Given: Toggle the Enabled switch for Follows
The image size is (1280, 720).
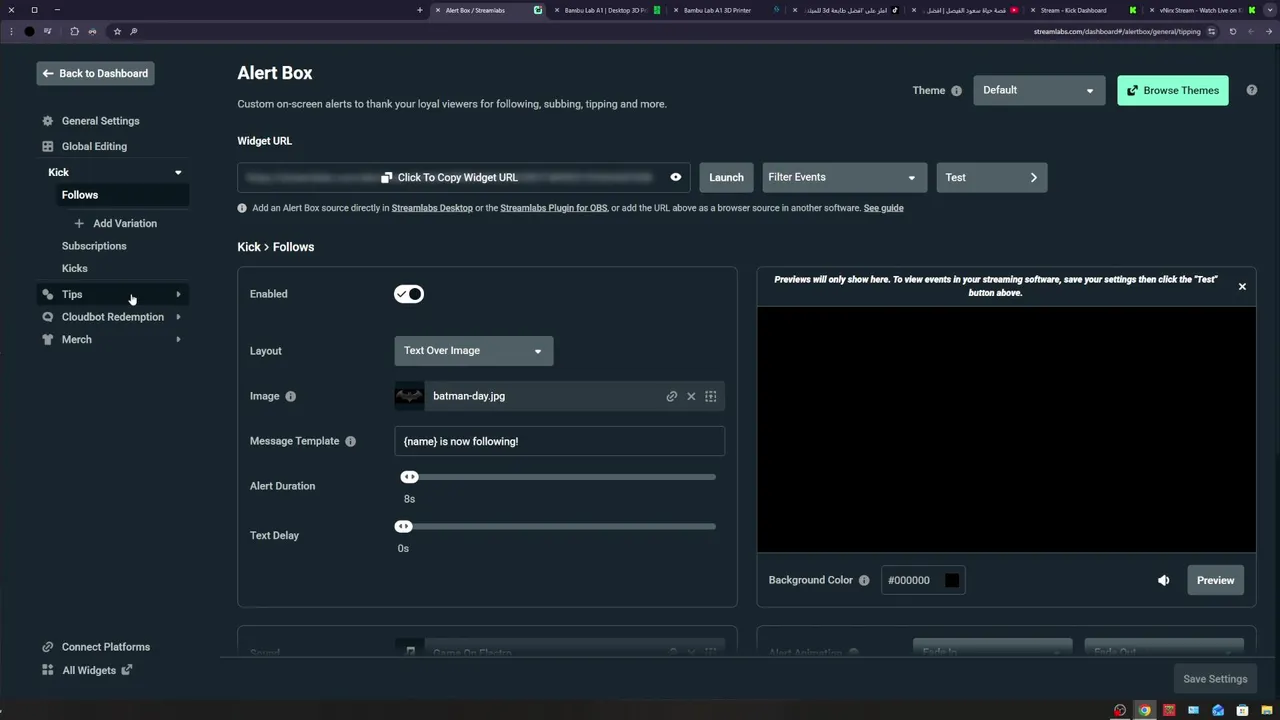Looking at the screenshot, I should 409,294.
